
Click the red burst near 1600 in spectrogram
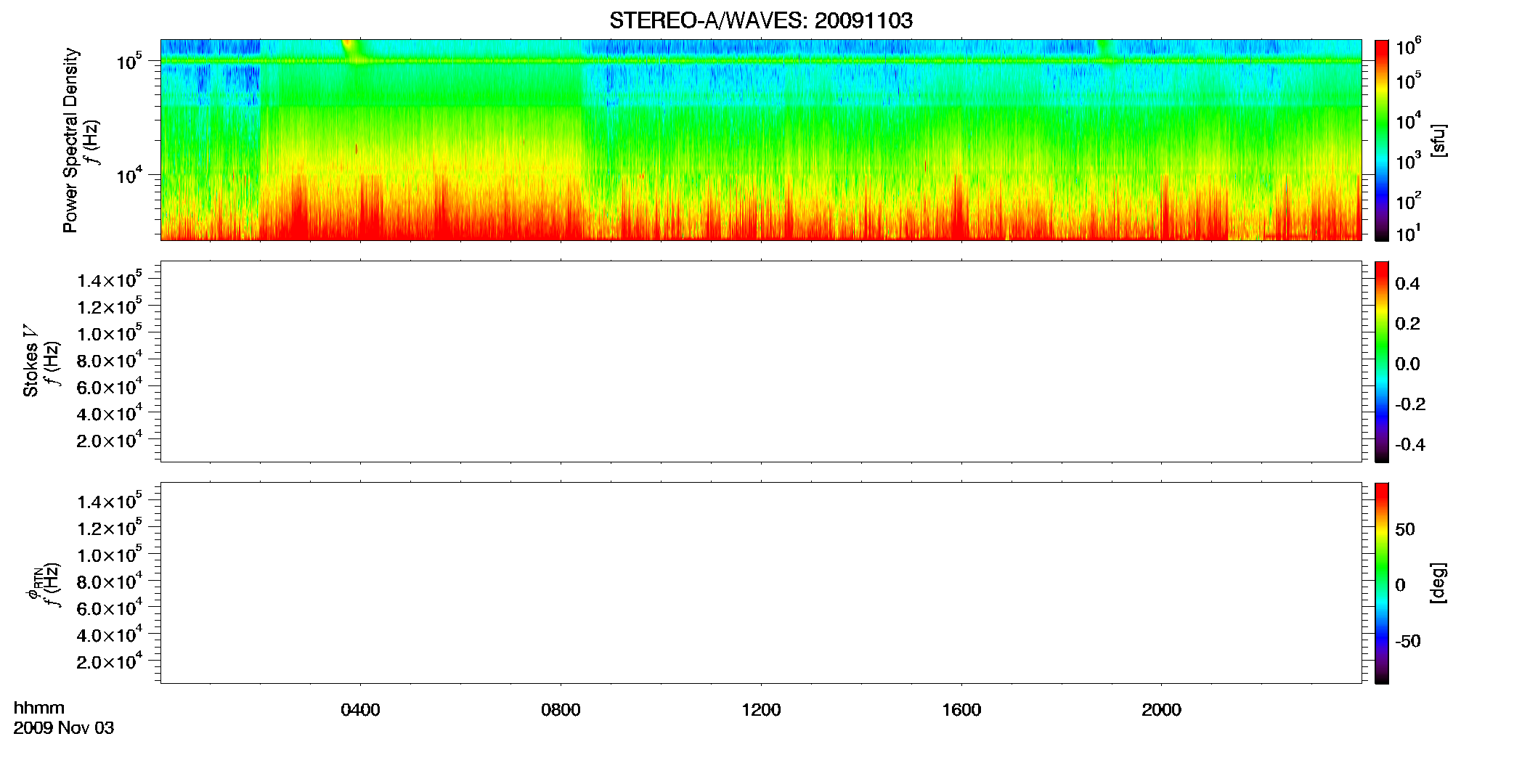tap(959, 211)
